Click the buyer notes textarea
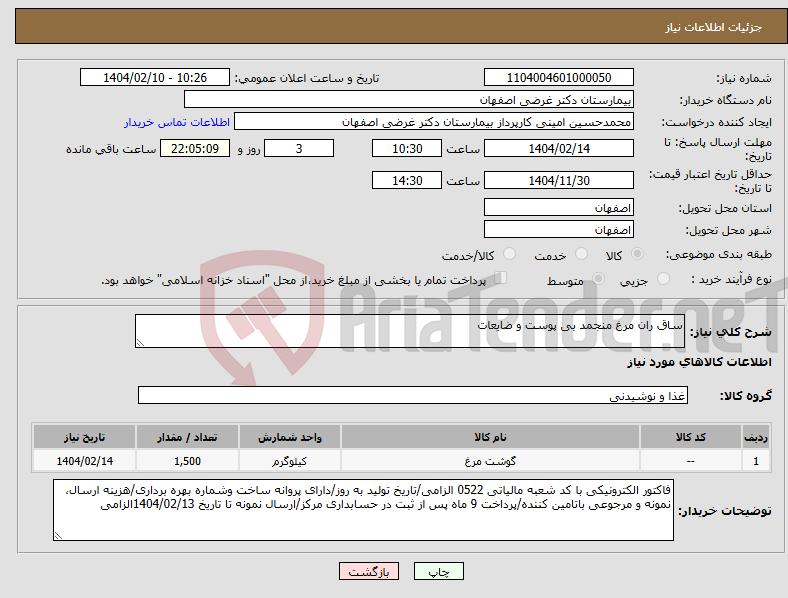 click(x=363, y=510)
